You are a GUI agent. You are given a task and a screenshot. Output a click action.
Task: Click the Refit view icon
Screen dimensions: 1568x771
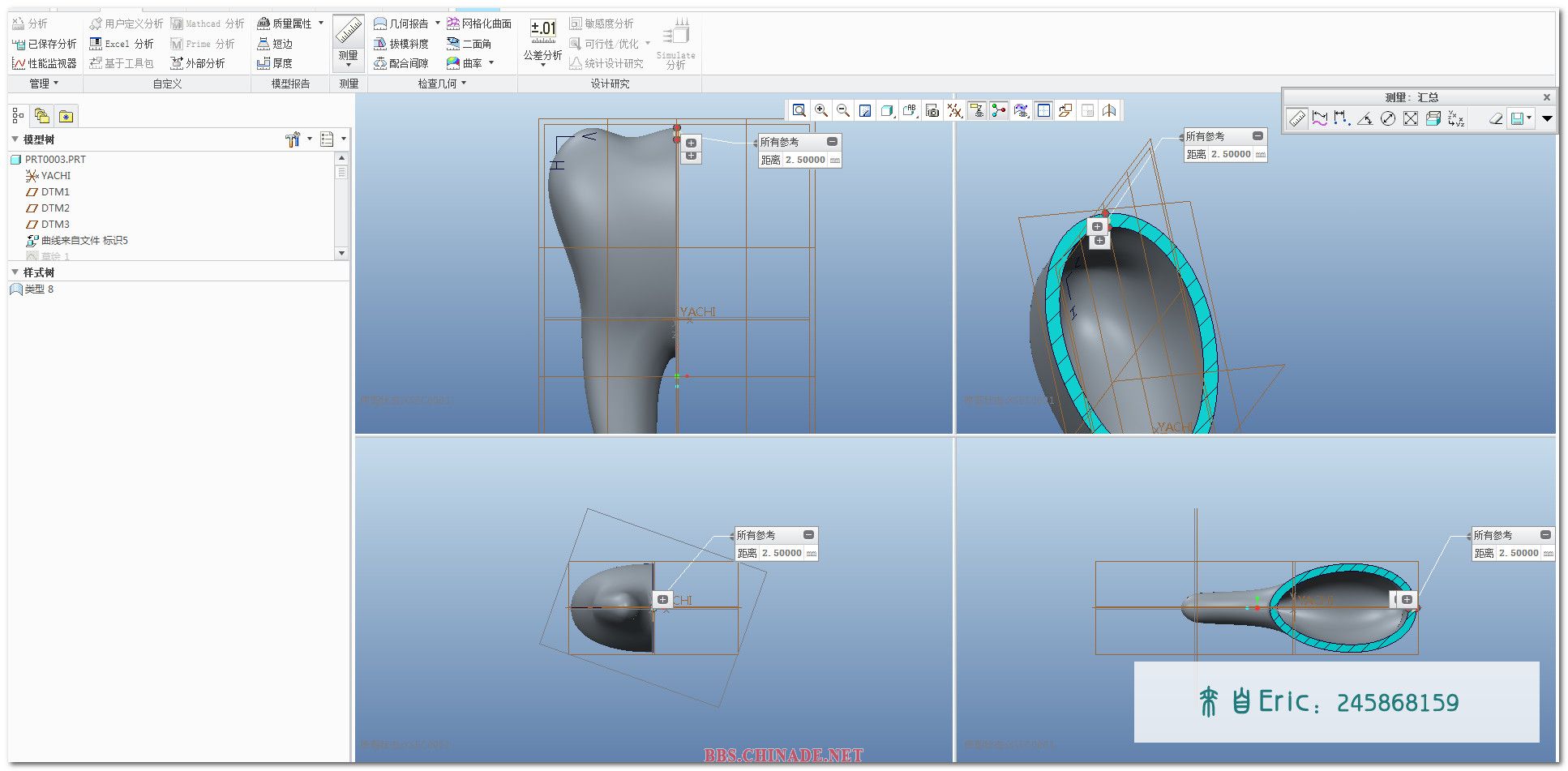pyautogui.click(x=799, y=110)
